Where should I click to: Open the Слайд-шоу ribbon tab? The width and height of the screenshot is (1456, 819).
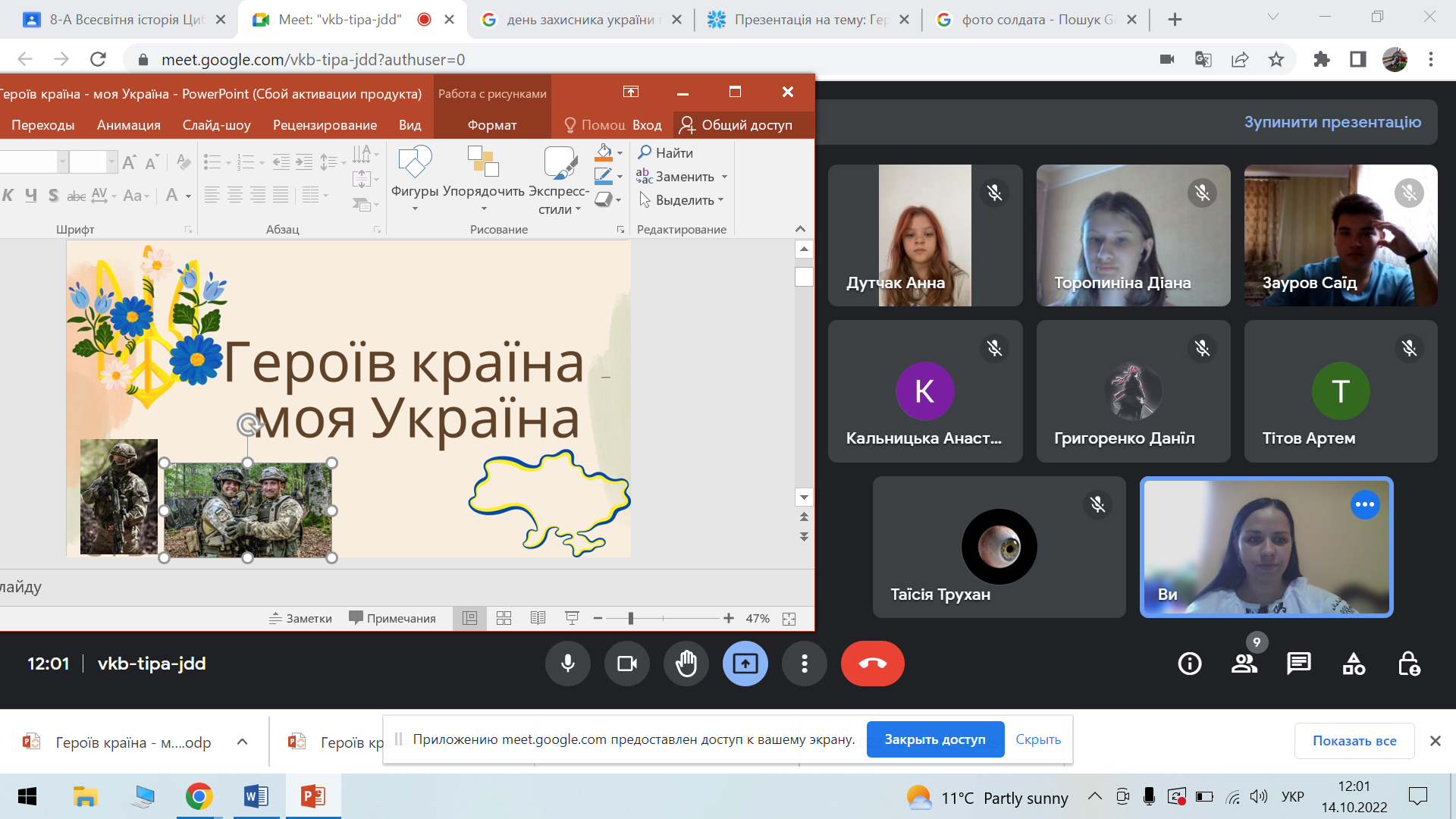tap(216, 125)
